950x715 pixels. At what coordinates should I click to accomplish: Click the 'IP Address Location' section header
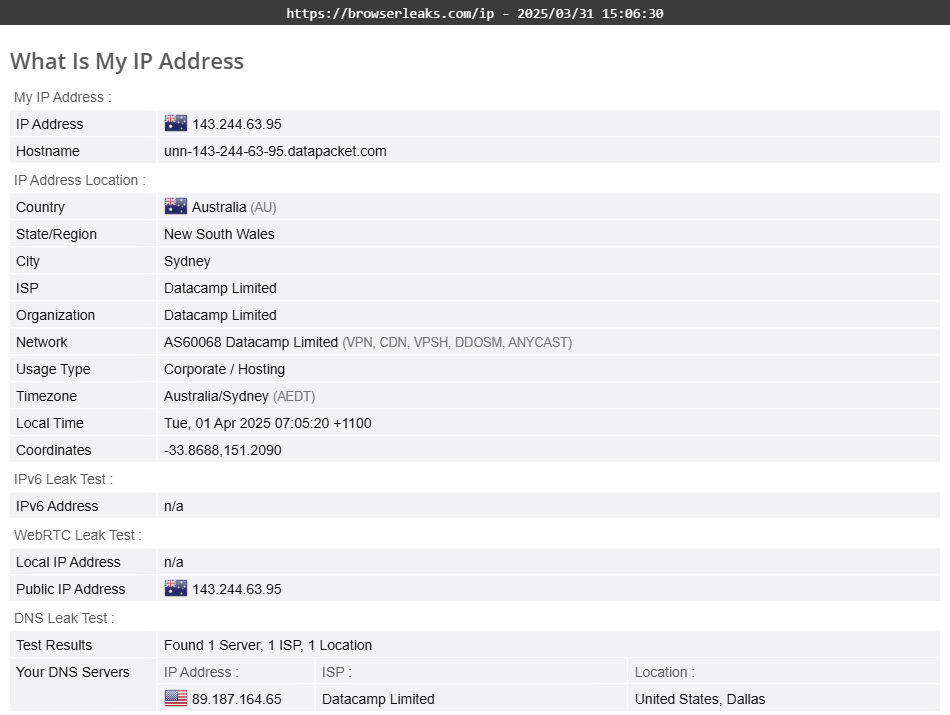coord(79,180)
